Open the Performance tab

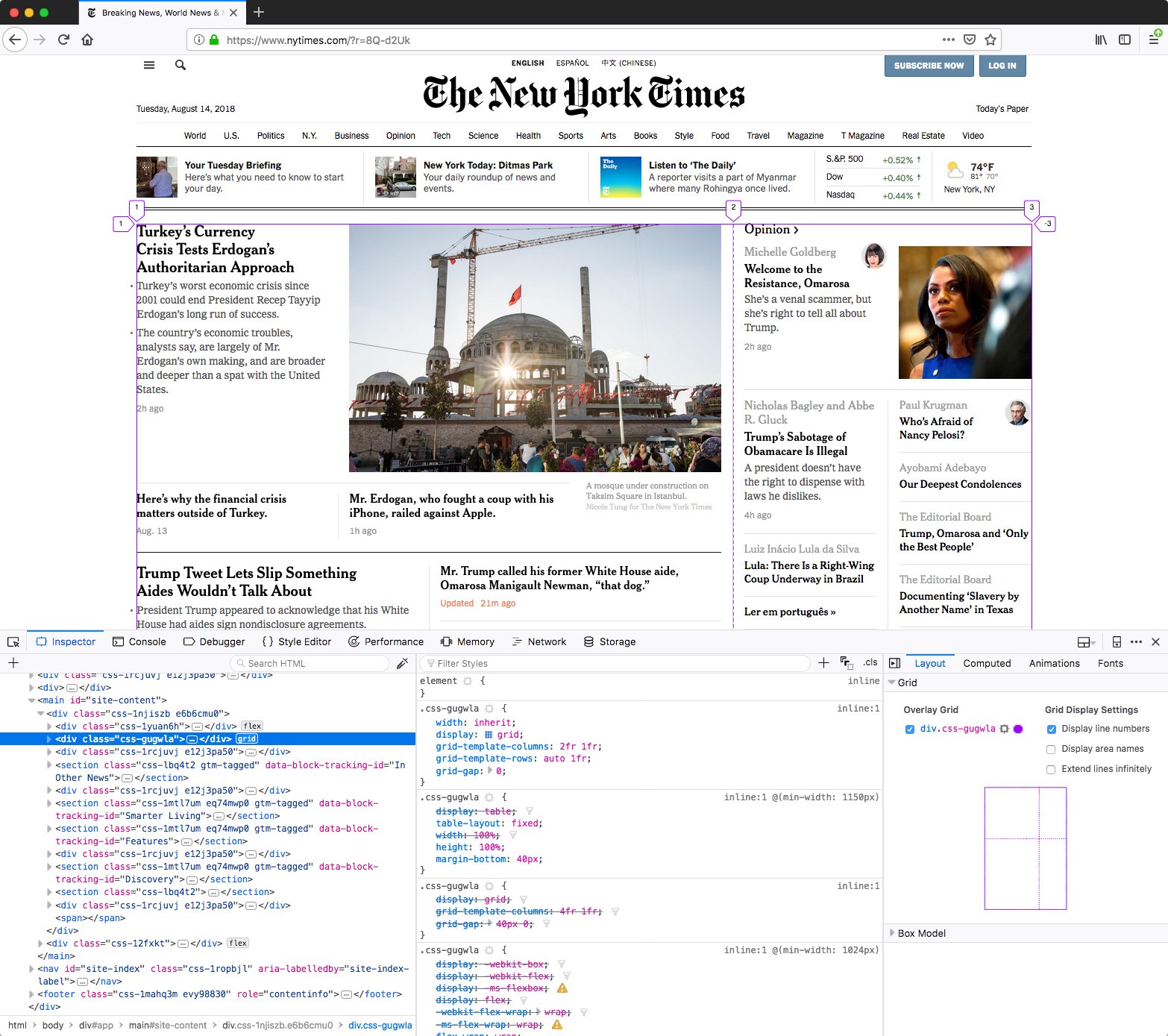[386, 641]
